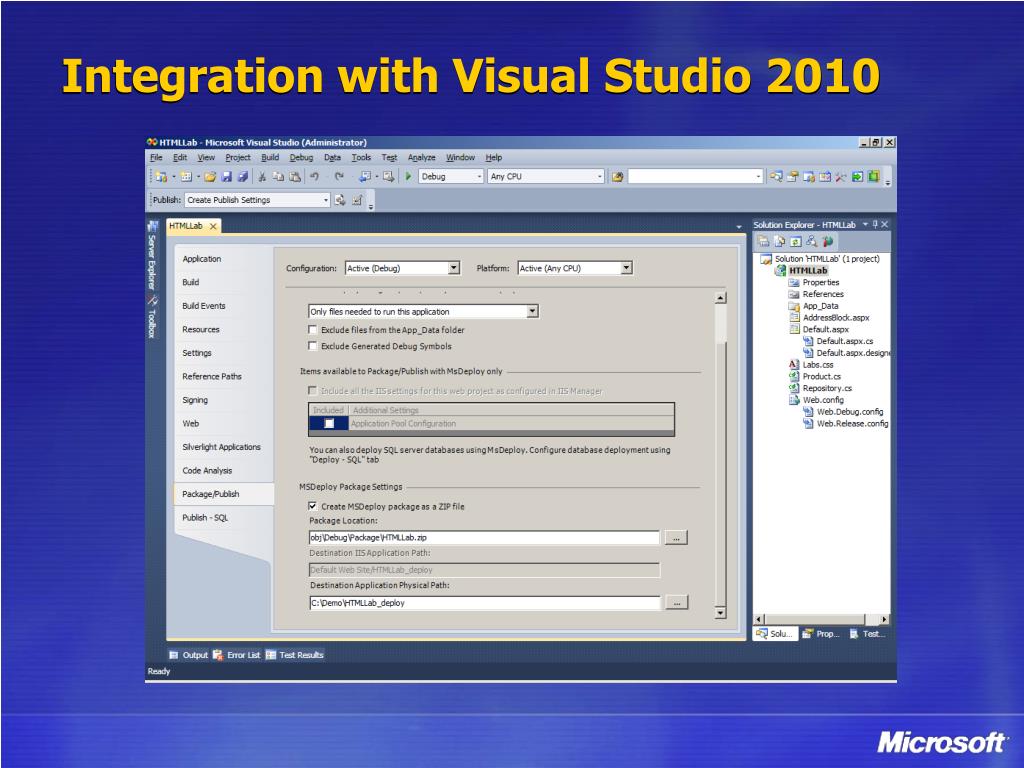Open the Create Publish Settings dropdown

[x=326, y=200]
